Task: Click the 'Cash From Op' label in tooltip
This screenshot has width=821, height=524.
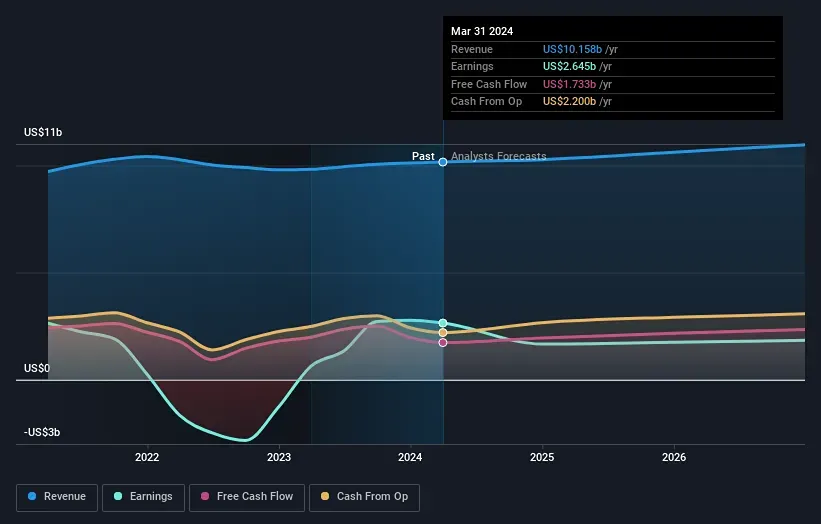Action: [486, 102]
